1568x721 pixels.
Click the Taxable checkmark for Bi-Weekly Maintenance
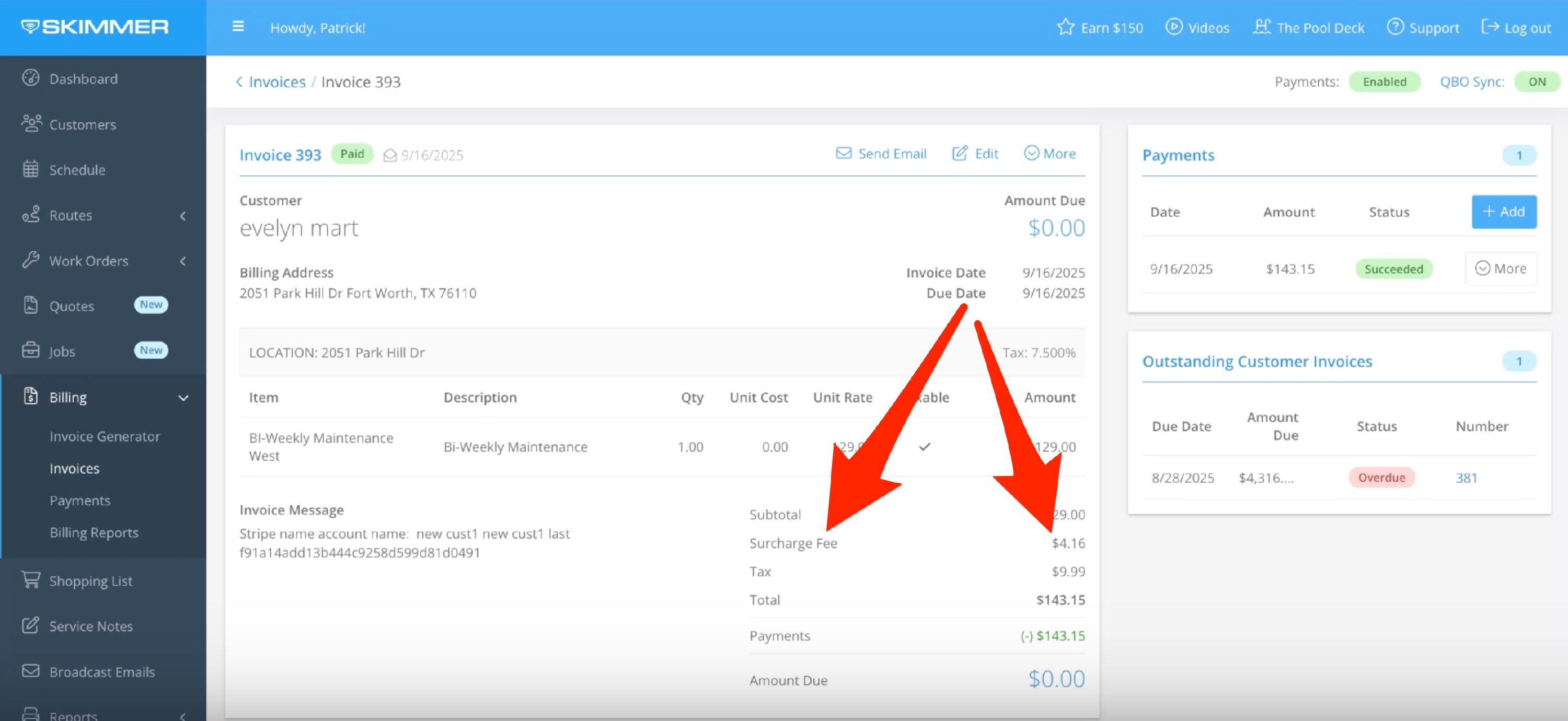925,447
